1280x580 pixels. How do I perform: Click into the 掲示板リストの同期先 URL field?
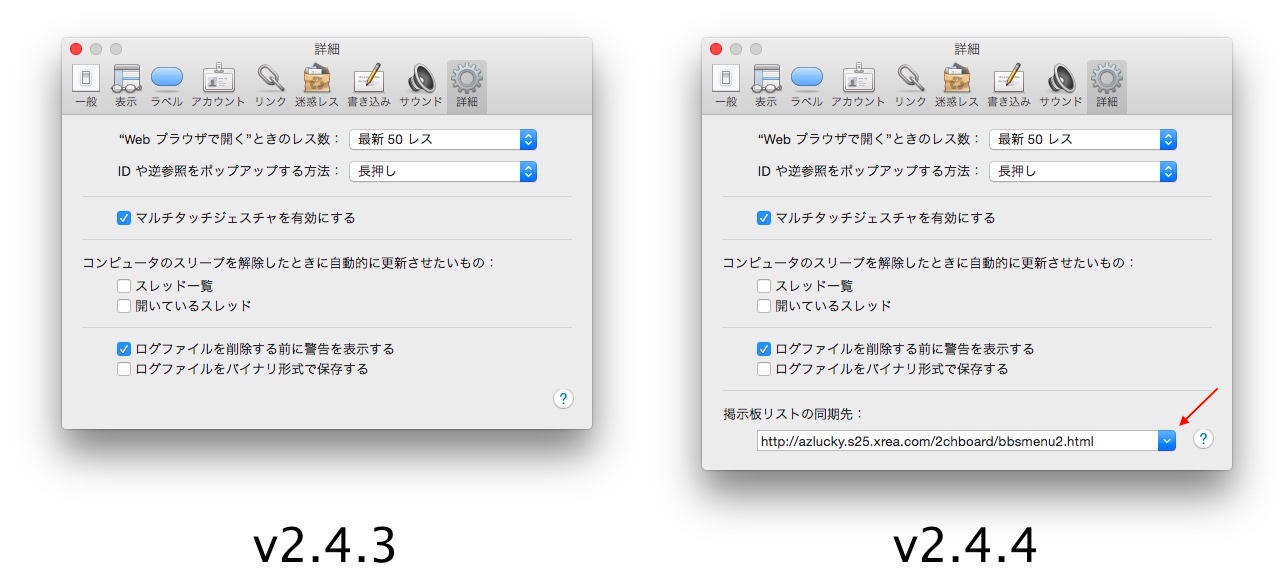coord(957,440)
